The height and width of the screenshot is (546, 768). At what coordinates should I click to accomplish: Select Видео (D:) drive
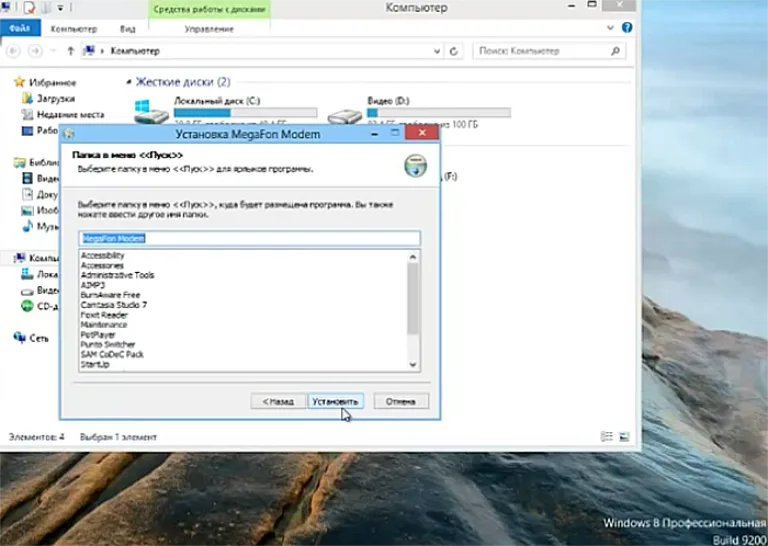419,113
